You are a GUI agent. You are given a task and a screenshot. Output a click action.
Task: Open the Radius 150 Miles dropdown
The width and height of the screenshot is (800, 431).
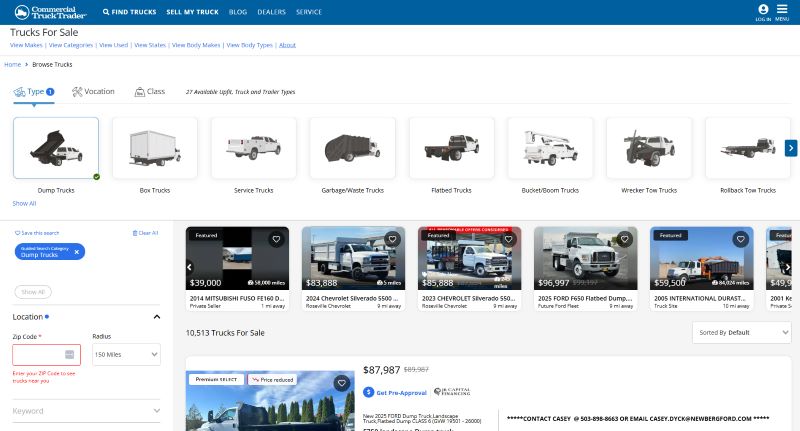click(127, 354)
